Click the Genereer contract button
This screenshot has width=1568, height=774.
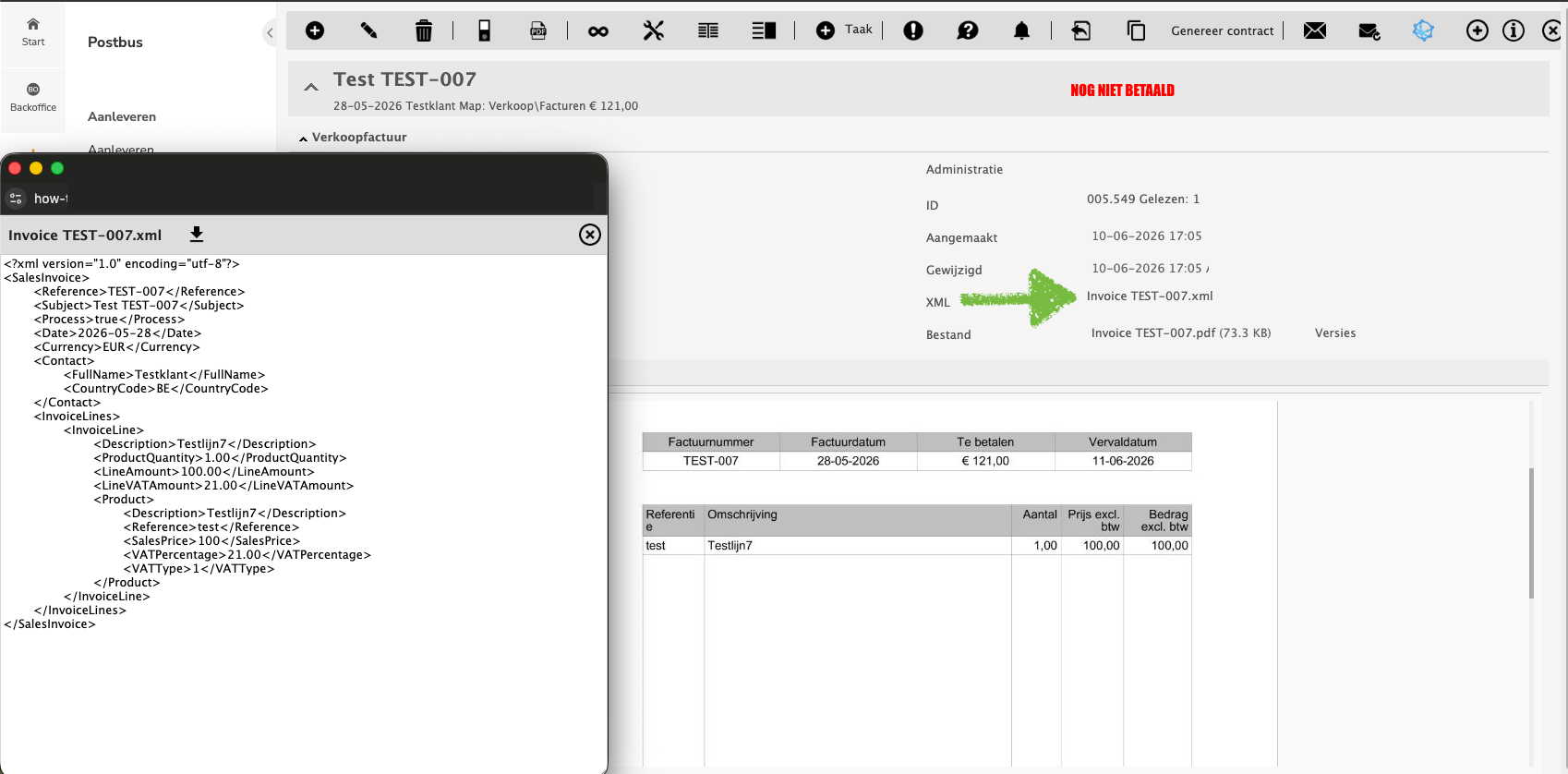pos(1222,30)
